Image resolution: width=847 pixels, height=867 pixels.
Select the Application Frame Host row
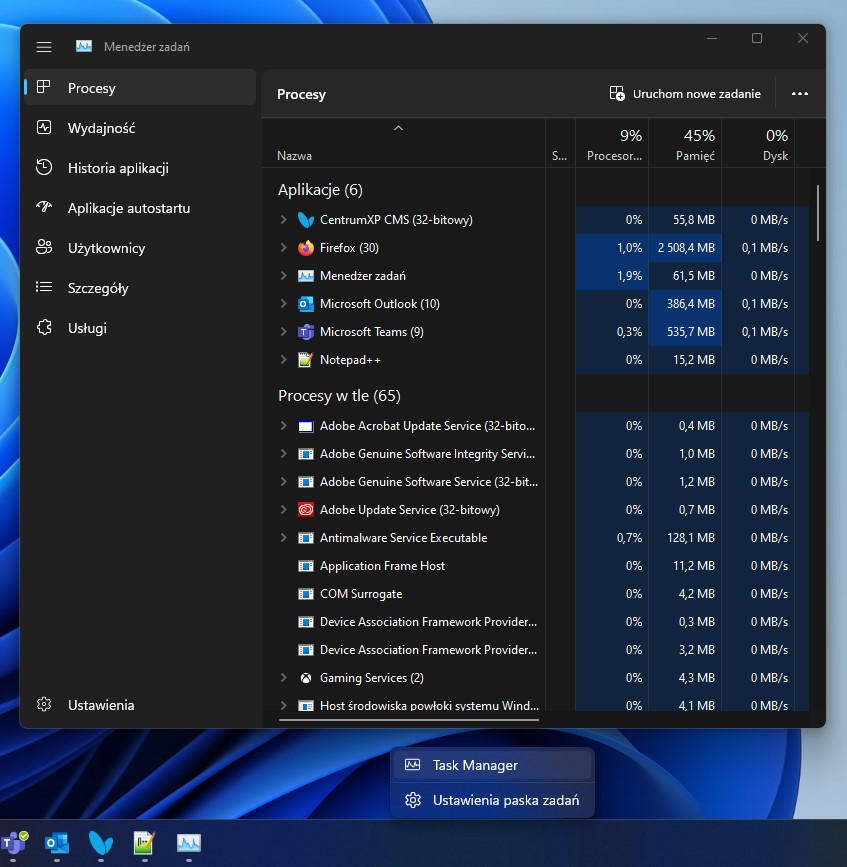click(x=535, y=566)
